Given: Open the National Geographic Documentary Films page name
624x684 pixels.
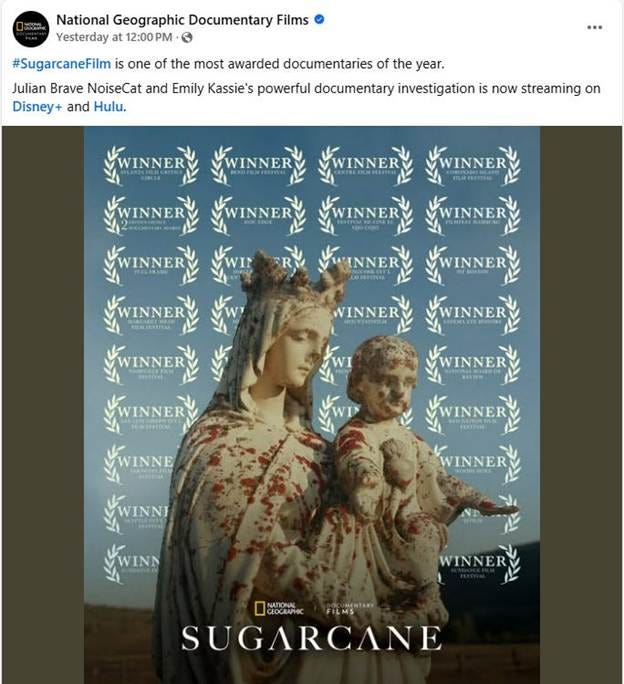Looking at the screenshot, I should 182,20.
